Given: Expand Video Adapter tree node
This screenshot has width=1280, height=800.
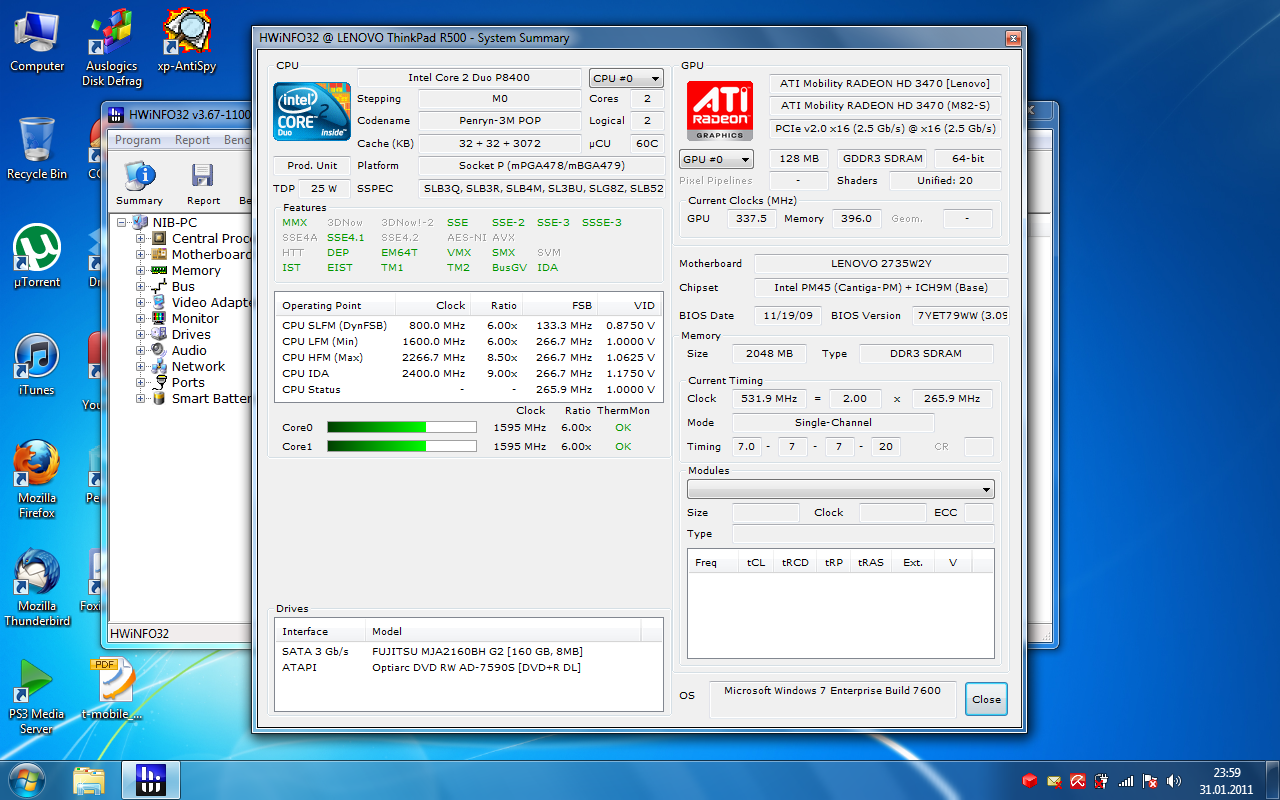Looking at the screenshot, I should point(141,302).
